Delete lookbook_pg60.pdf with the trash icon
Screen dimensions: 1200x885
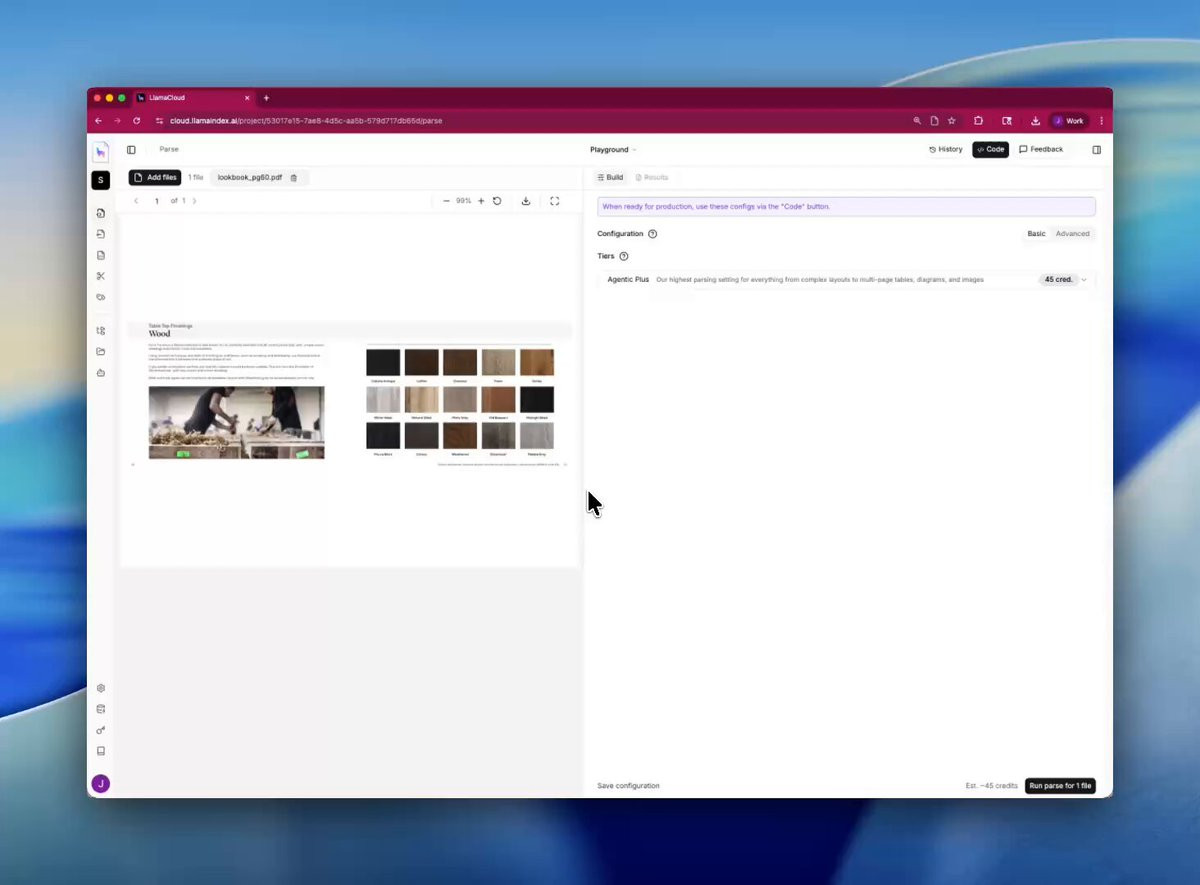[294, 178]
